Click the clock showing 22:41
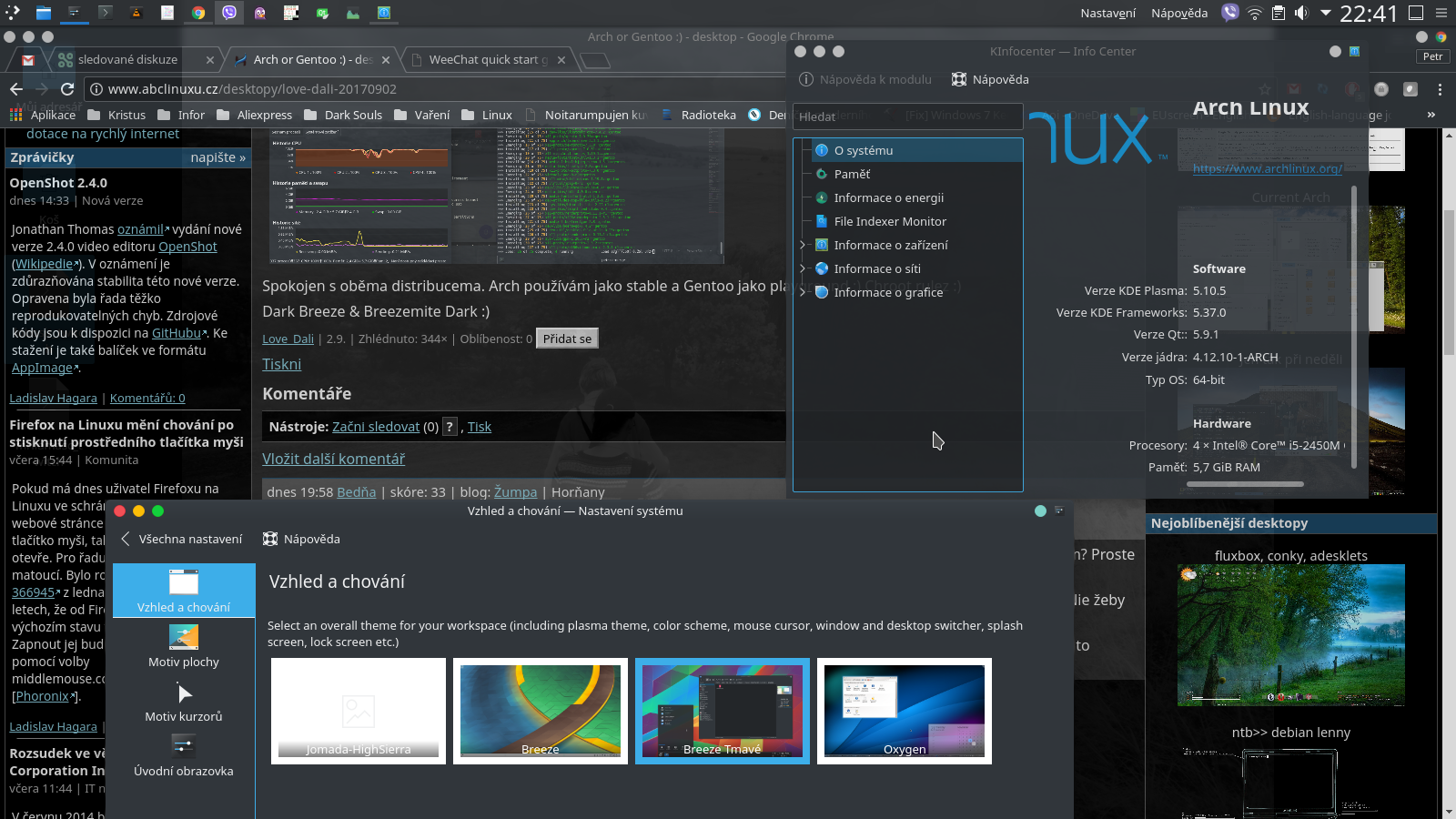The image size is (1456, 819). (x=1368, y=13)
